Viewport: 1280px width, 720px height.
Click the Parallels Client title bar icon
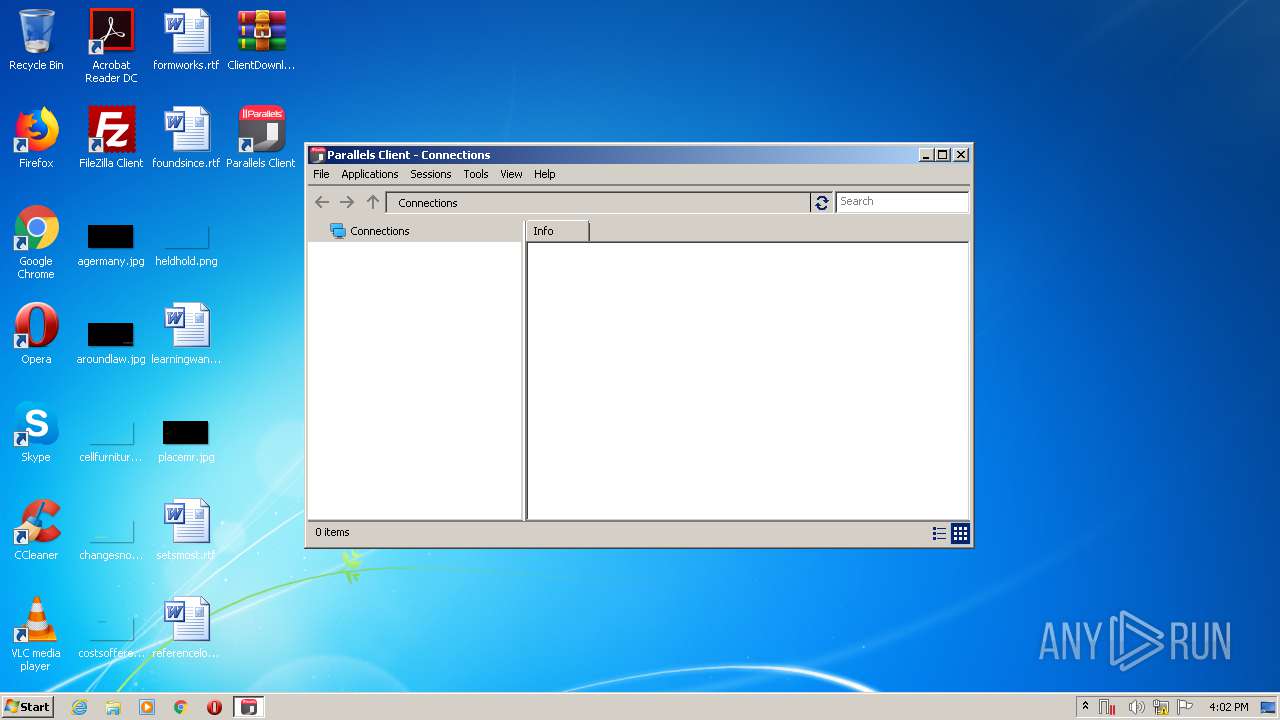coord(318,155)
